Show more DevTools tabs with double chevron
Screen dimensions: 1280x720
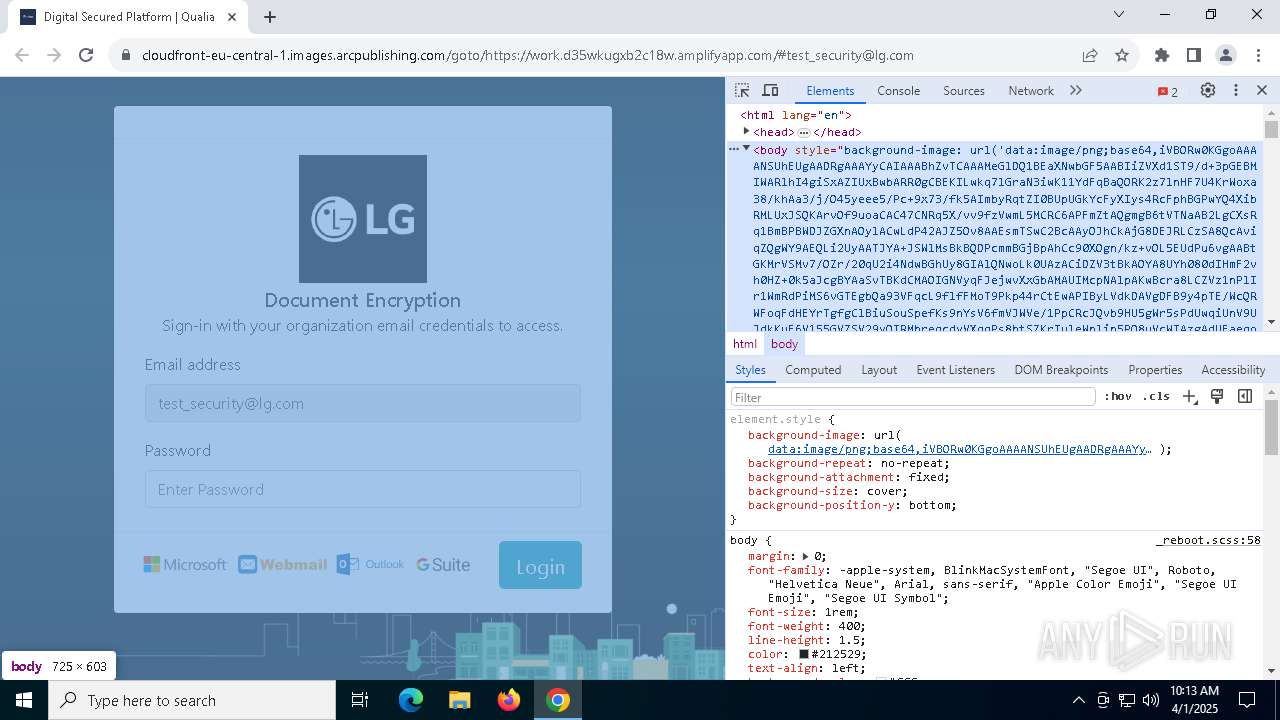tap(1076, 90)
